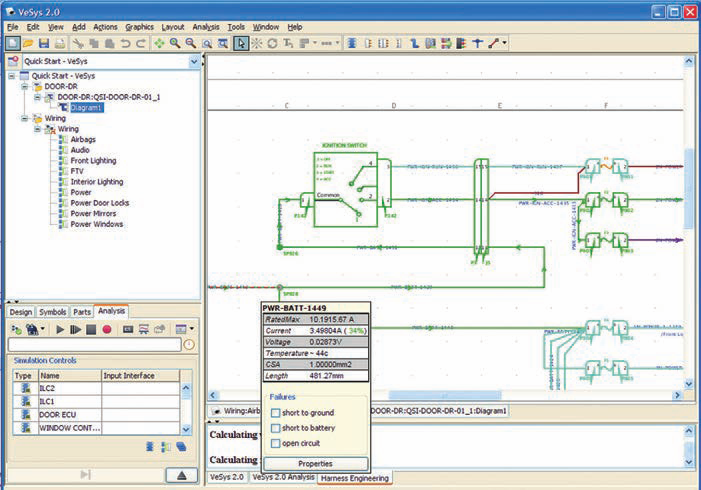The height and width of the screenshot is (490, 701).
Task: Open the Graphics menu
Action: pyautogui.click(x=139, y=27)
